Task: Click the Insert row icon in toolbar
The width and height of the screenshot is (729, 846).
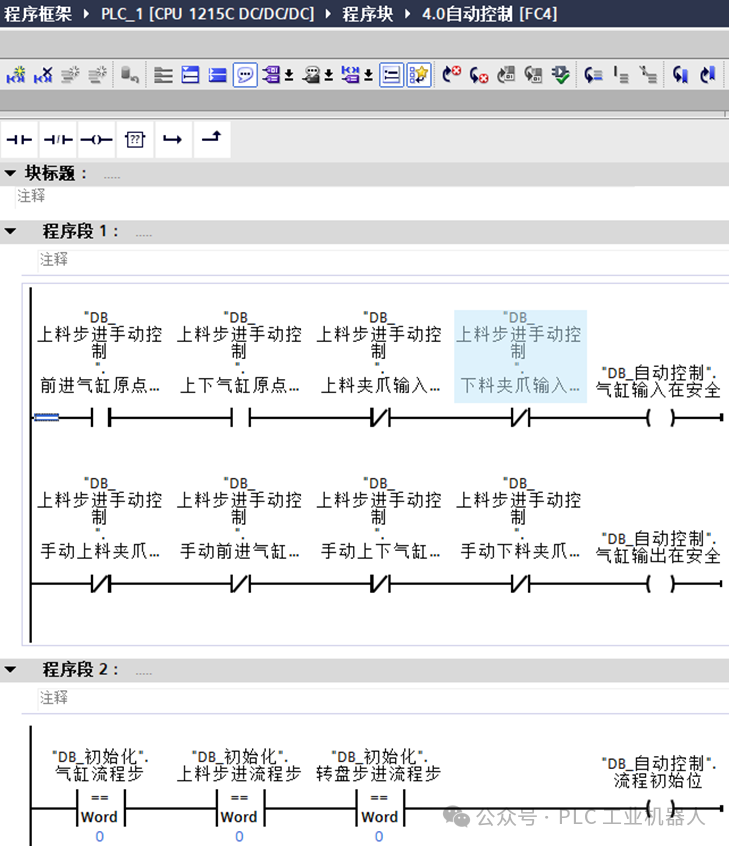Action: pyautogui.click(x=70, y=74)
